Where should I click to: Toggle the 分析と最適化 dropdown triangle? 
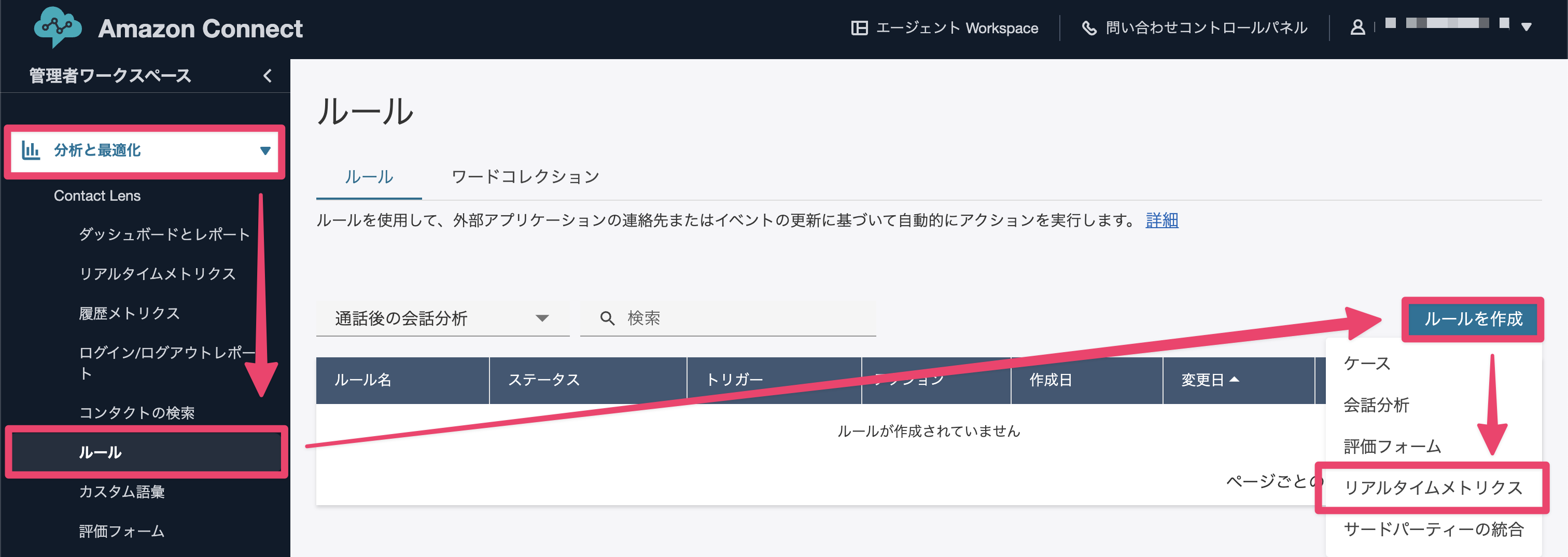tap(265, 151)
